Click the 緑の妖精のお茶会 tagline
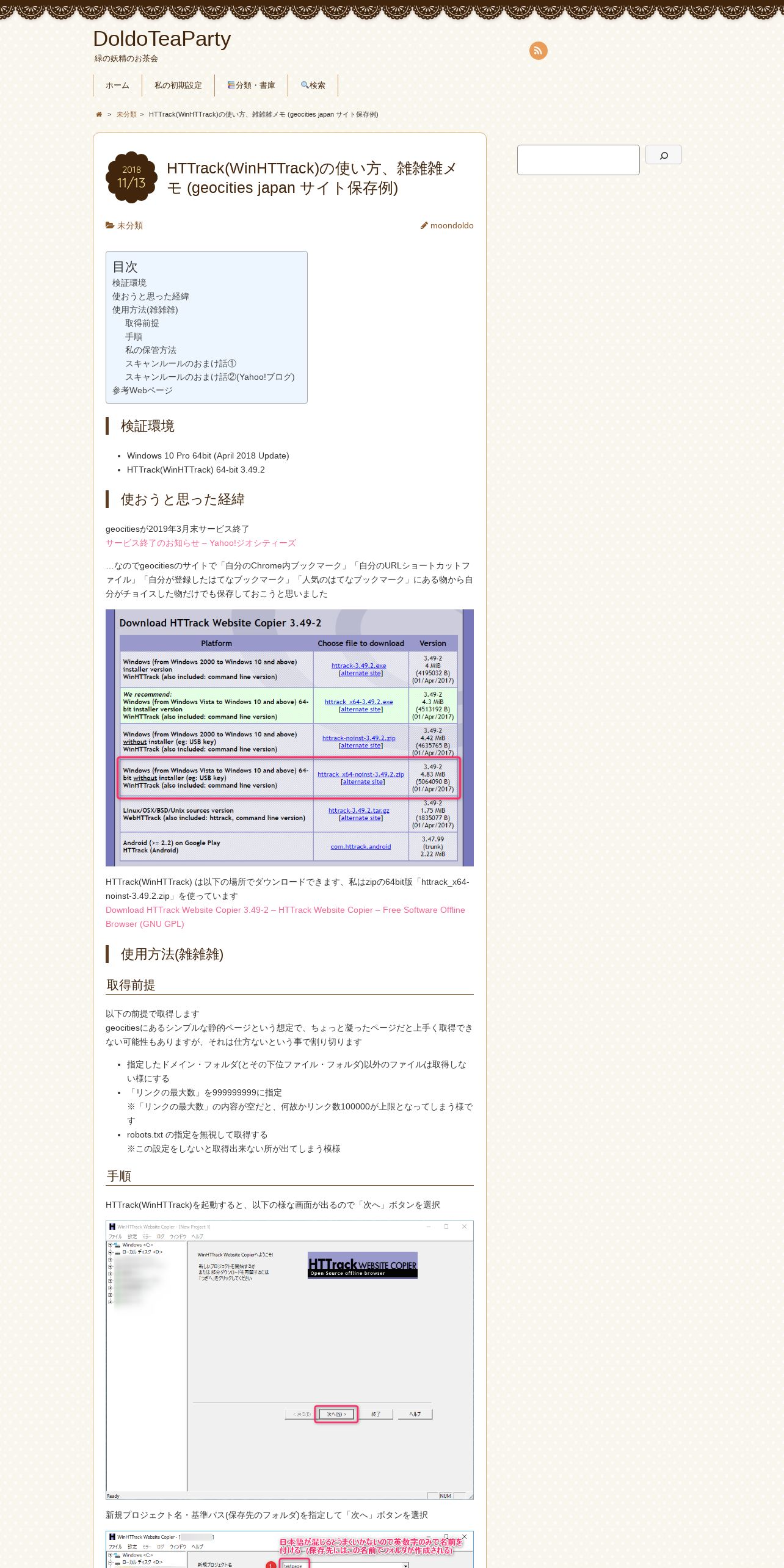The image size is (784, 1568). coord(126,59)
